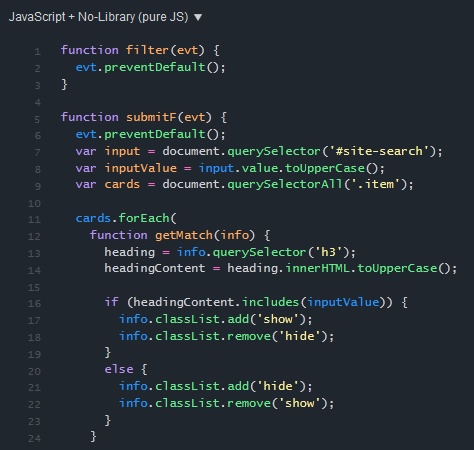474x450 pixels.
Task: Click "info.classList.add('hide')" on line 21
Action: (x=212, y=386)
